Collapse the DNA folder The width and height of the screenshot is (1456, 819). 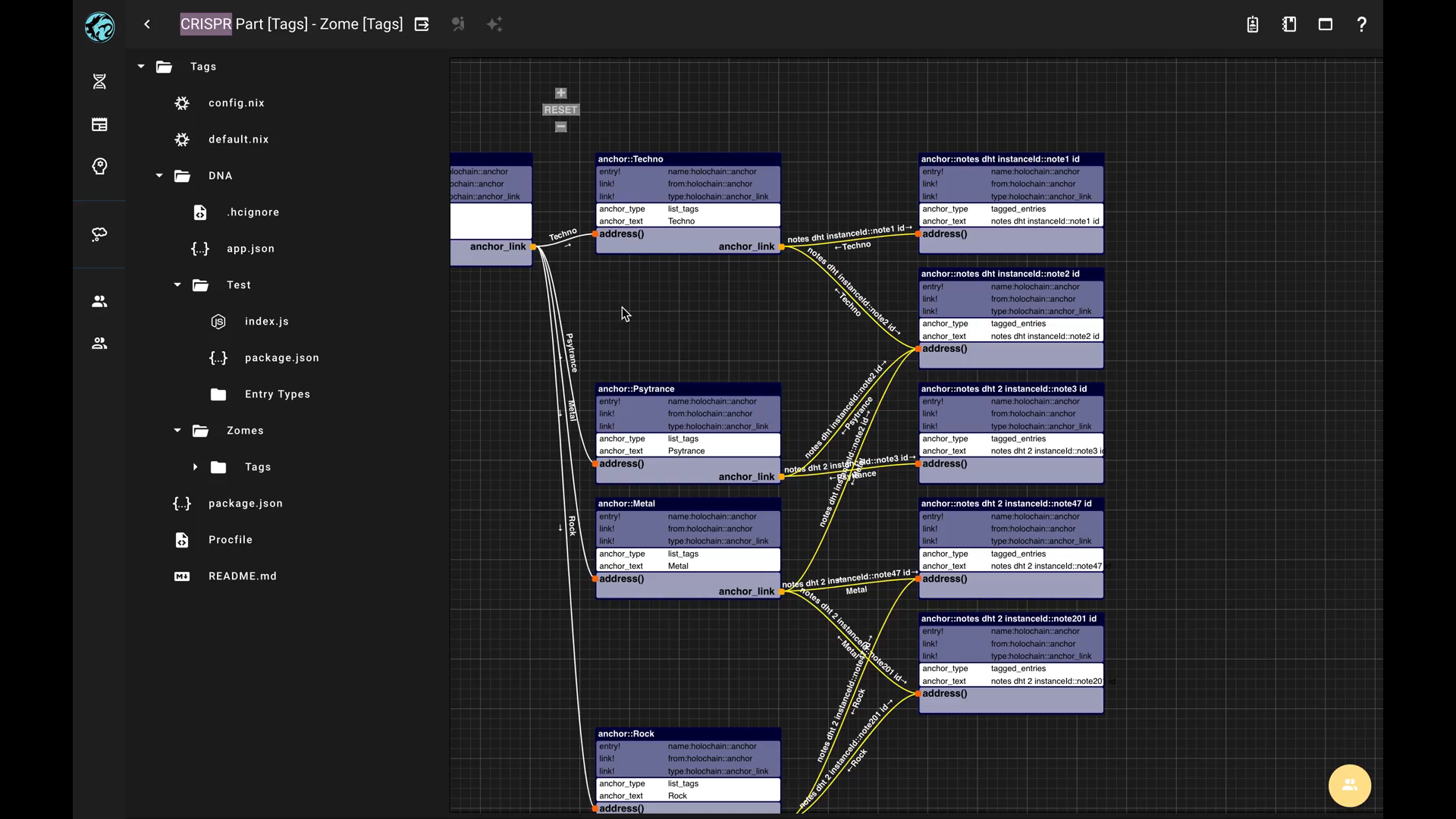pos(159,176)
